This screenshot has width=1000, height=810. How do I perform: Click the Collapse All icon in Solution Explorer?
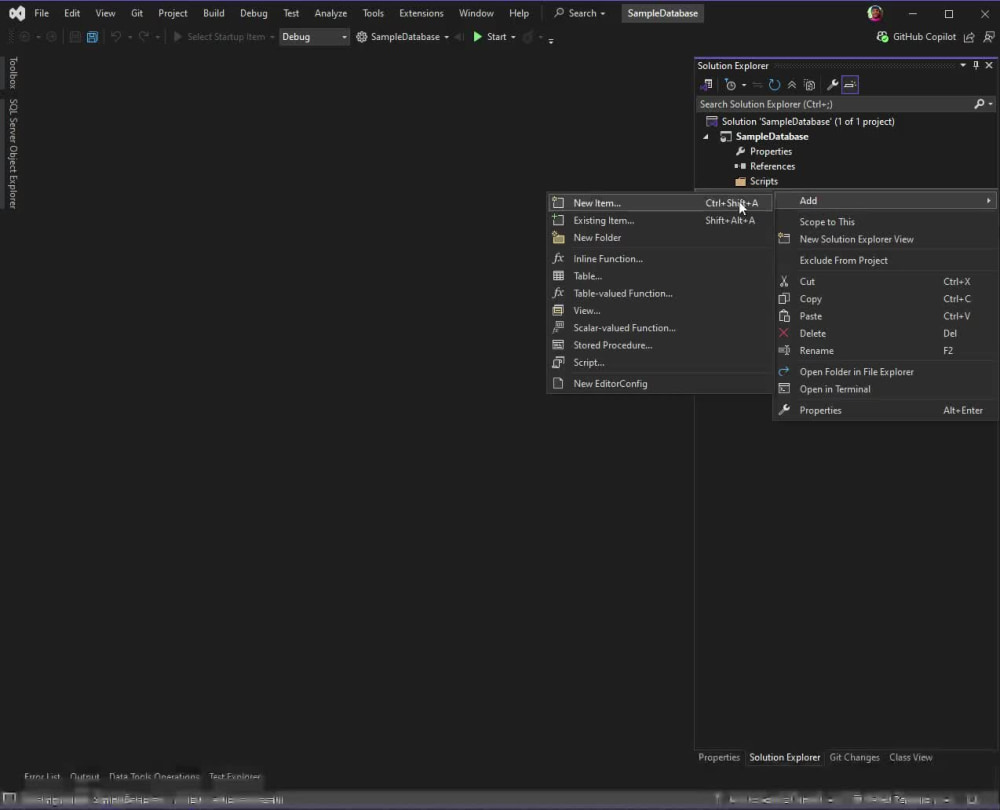[791, 85]
